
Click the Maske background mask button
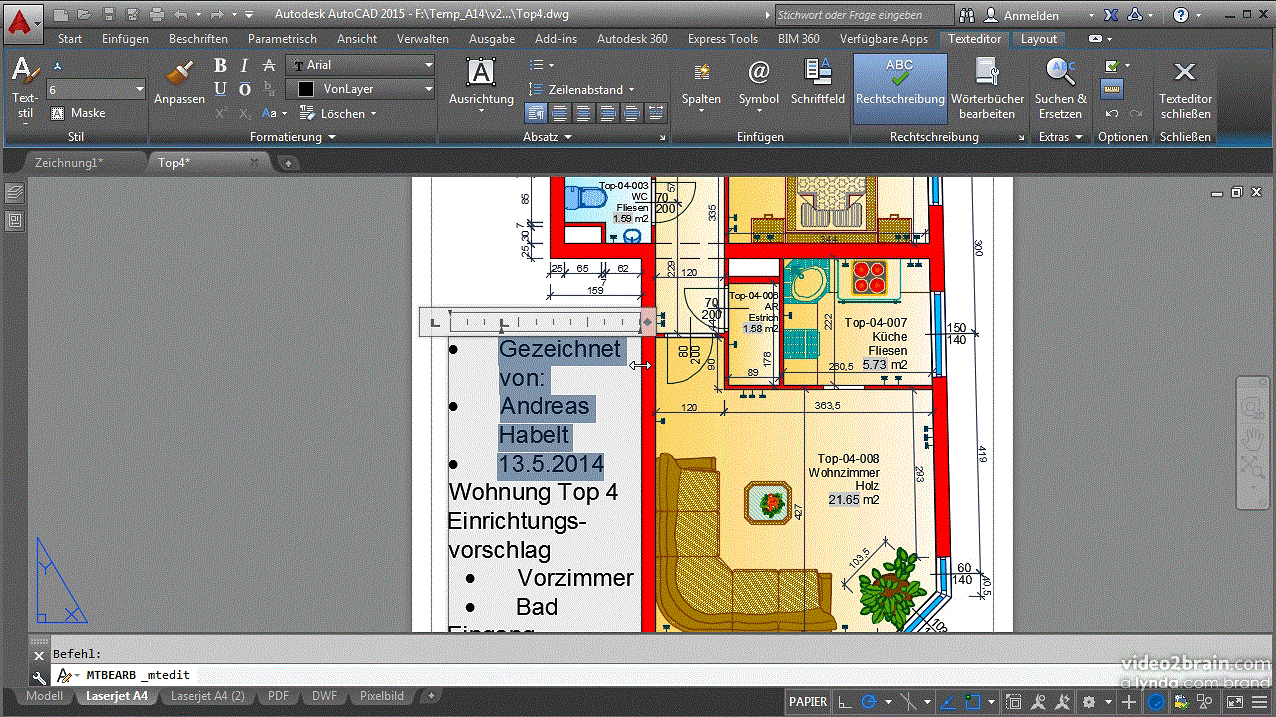79,113
